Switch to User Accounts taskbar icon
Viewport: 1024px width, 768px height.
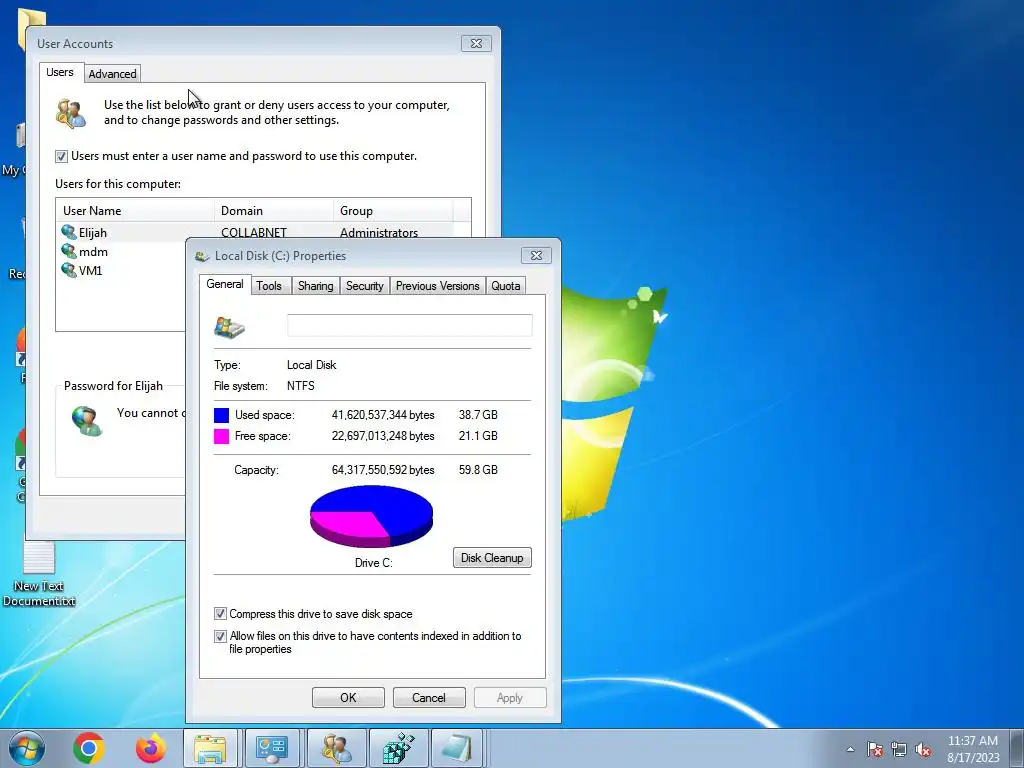pyautogui.click(x=336, y=748)
